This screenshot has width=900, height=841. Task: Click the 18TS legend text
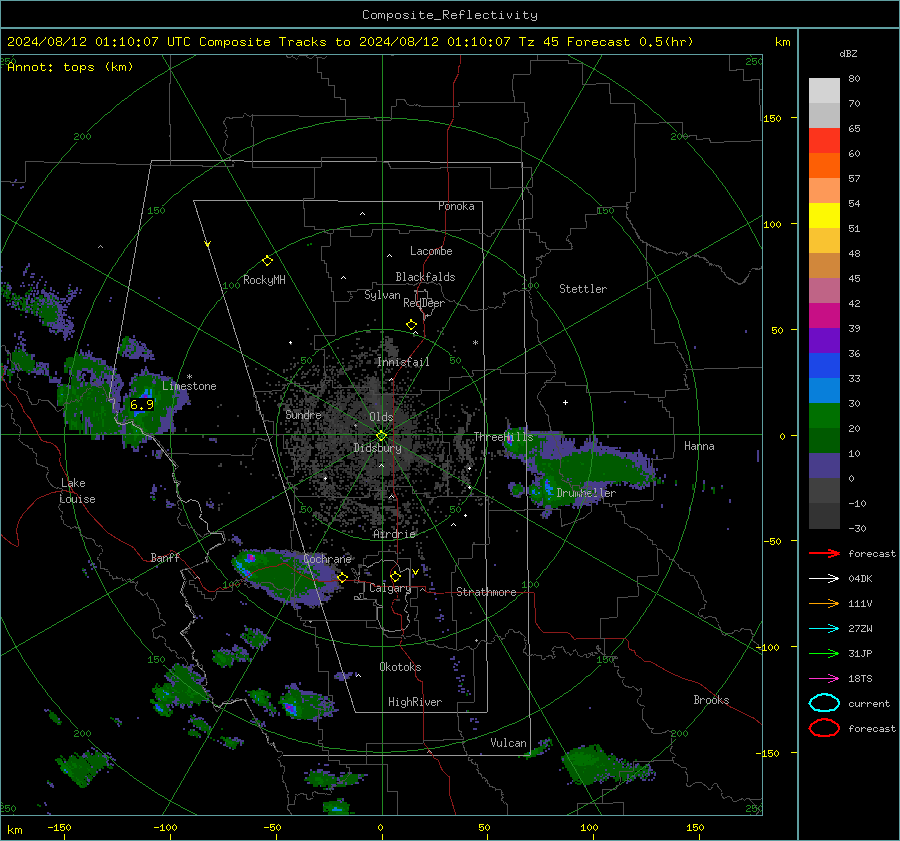[x=860, y=679]
